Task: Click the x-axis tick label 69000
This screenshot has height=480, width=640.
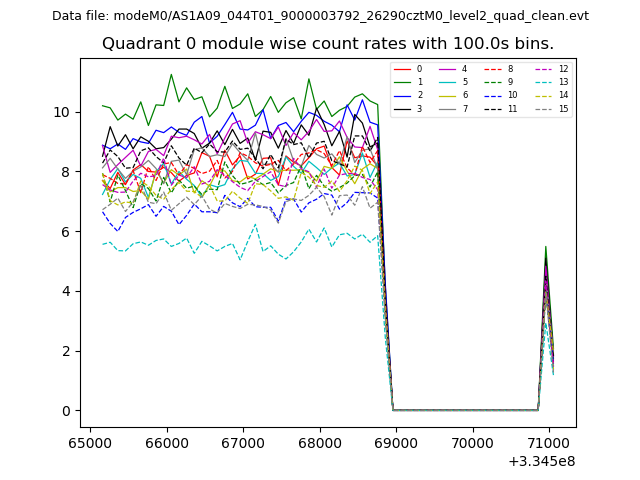Action: [395, 442]
